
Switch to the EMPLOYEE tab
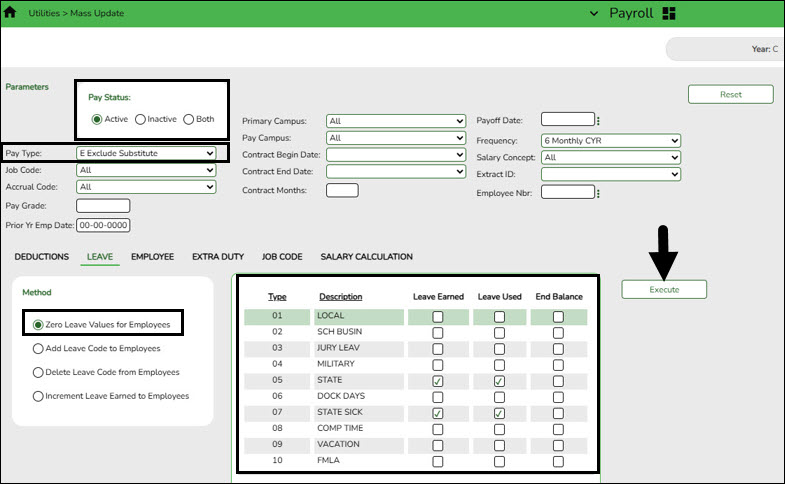153,257
